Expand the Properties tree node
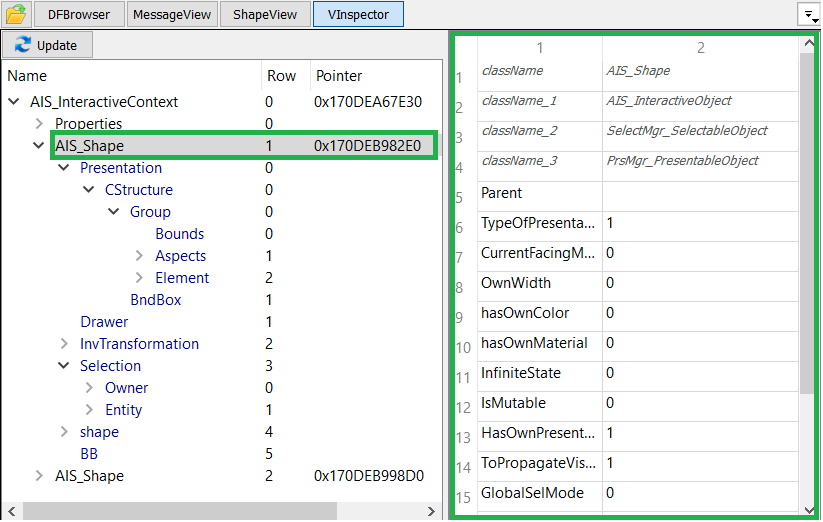Viewport: 823px width, 522px height. coord(39,124)
